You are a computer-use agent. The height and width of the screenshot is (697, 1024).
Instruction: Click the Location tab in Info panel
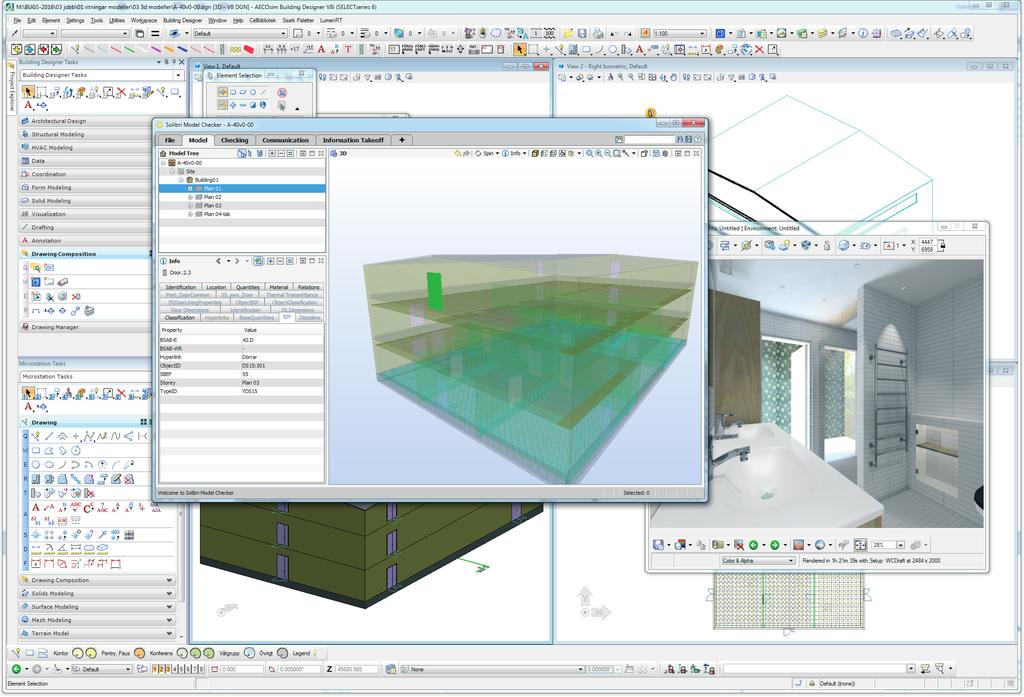tap(216, 287)
